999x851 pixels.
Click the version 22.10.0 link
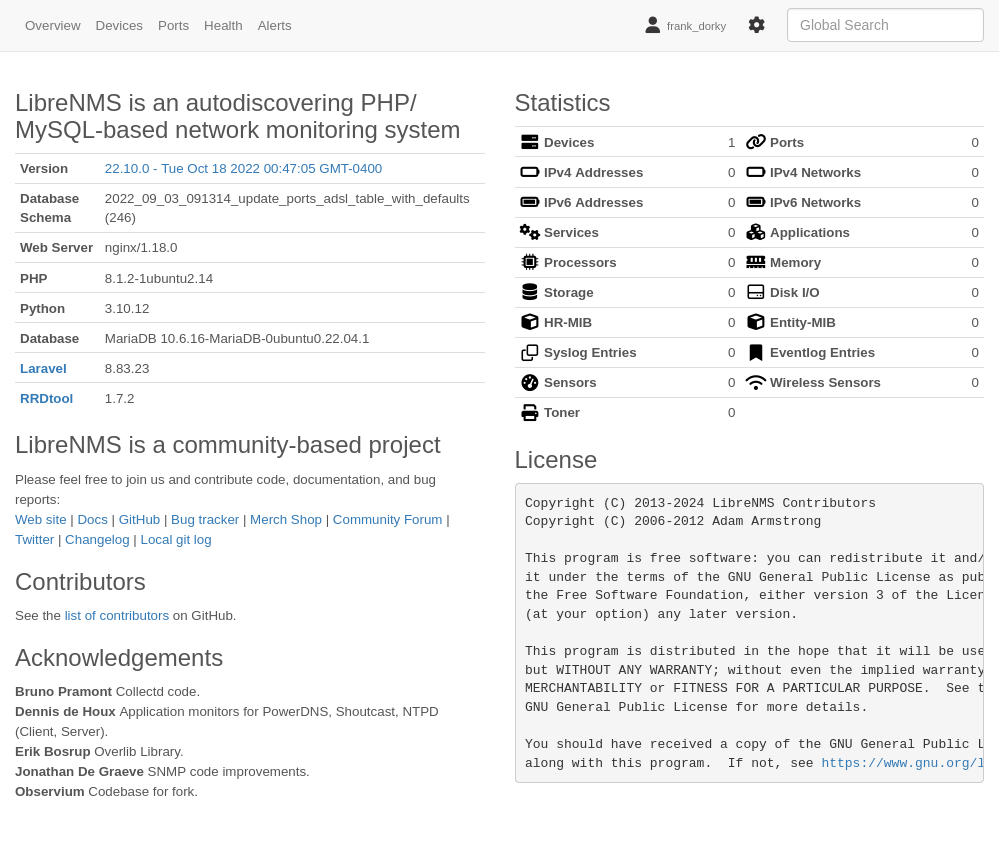coord(243,168)
